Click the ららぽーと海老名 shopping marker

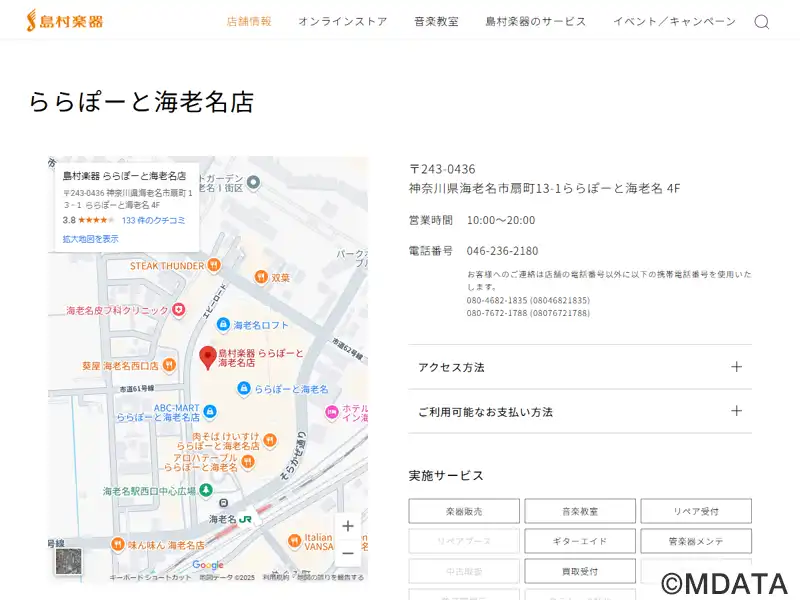pyautogui.click(x=244, y=389)
